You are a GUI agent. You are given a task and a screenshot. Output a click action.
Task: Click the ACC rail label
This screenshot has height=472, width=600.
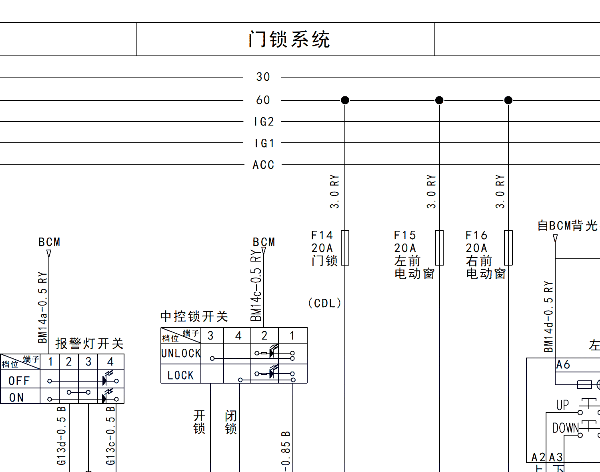263,165
